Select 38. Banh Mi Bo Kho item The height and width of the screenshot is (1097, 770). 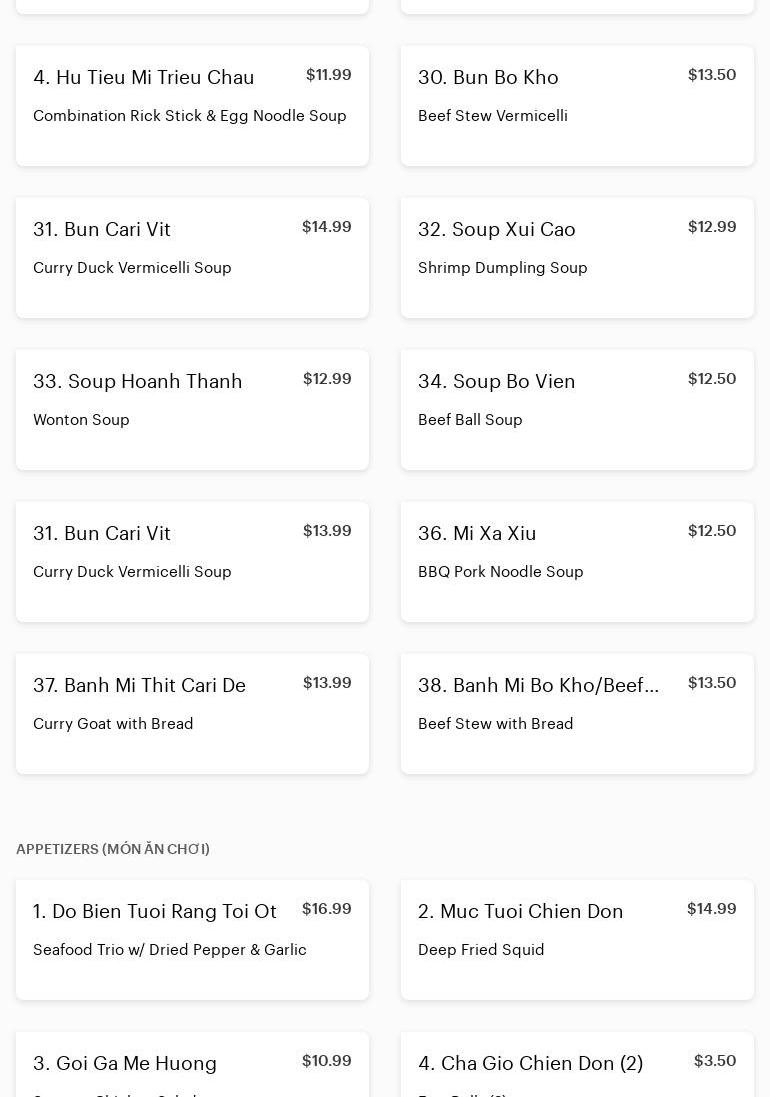(577, 713)
